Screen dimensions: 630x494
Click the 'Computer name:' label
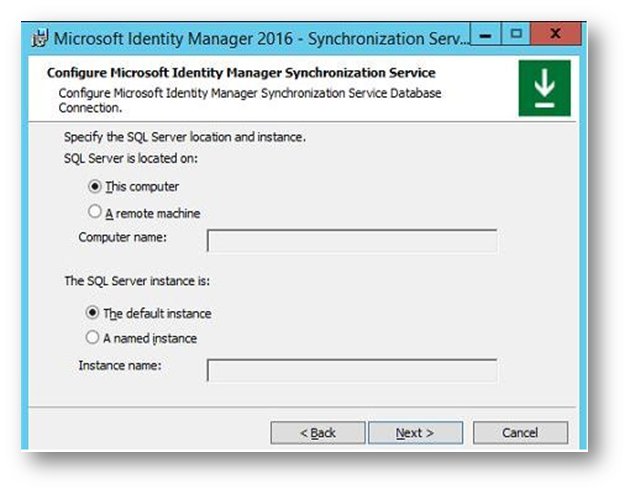click(x=123, y=237)
